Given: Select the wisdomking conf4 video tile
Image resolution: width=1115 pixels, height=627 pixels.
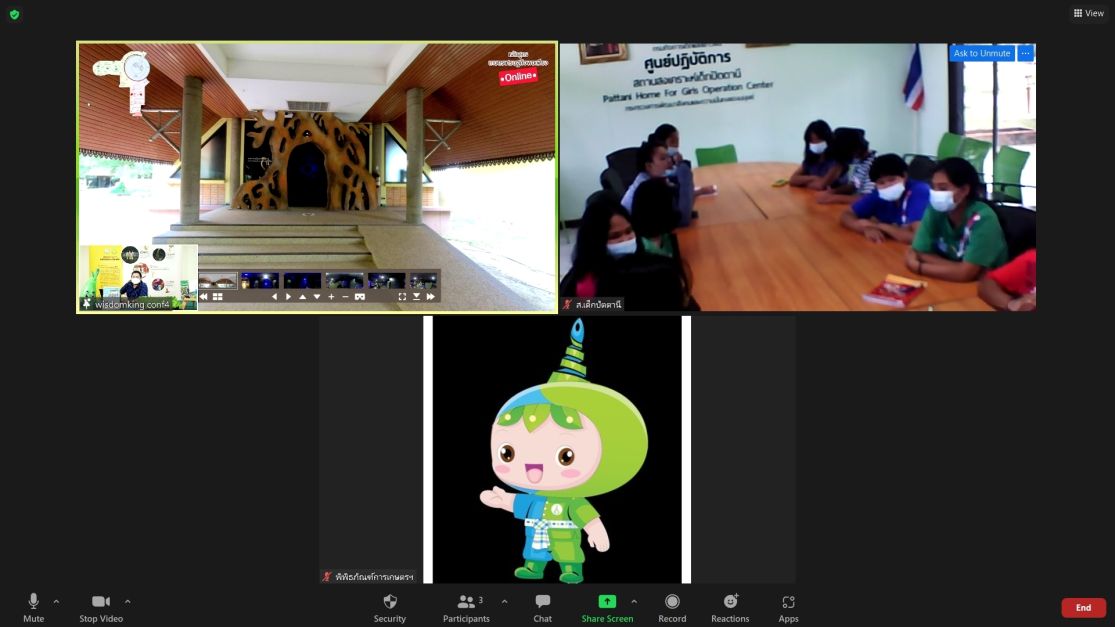Looking at the screenshot, I should (x=317, y=177).
